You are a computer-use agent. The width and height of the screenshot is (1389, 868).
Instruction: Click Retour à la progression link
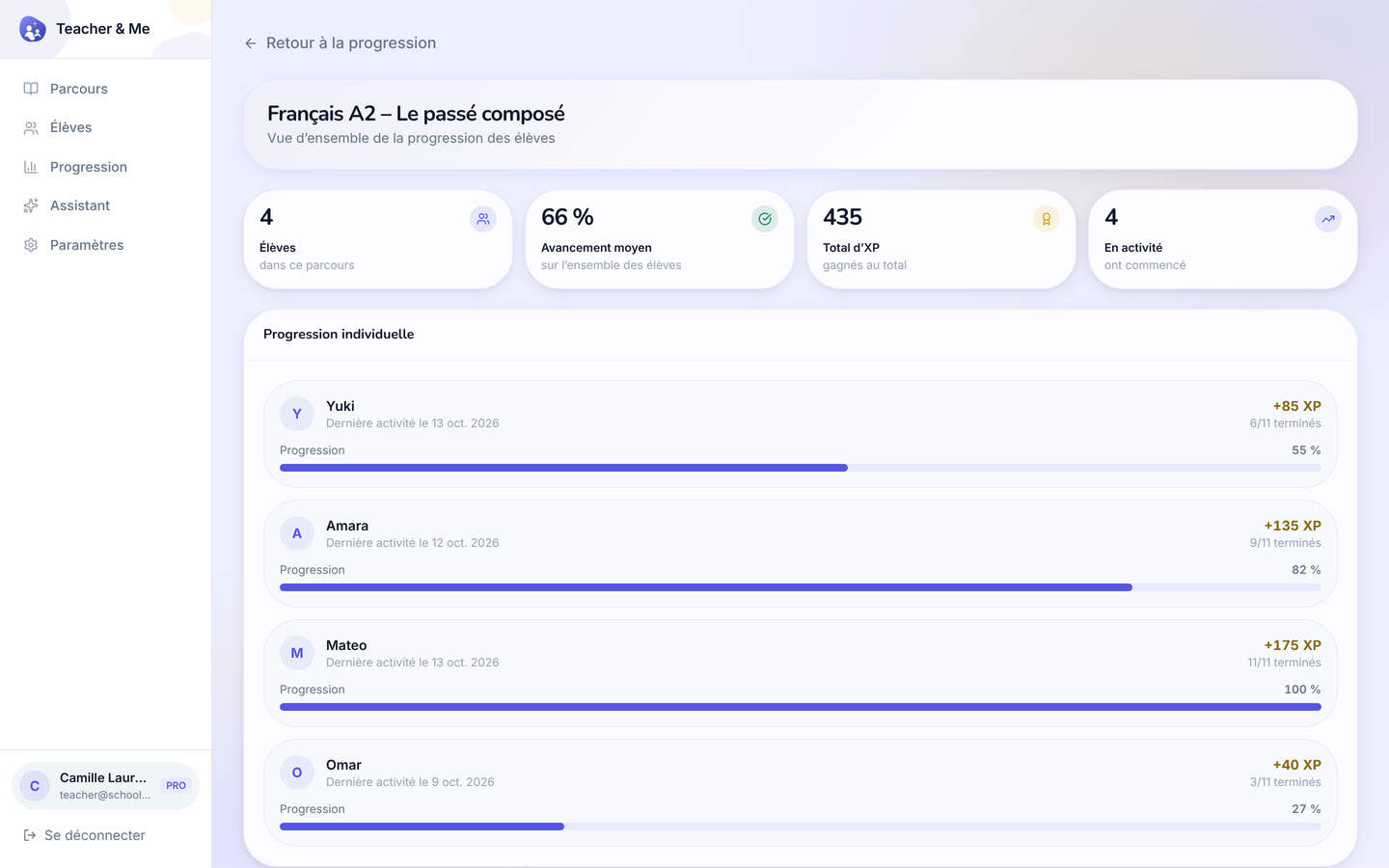pyautogui.click(x=340, y=43)
